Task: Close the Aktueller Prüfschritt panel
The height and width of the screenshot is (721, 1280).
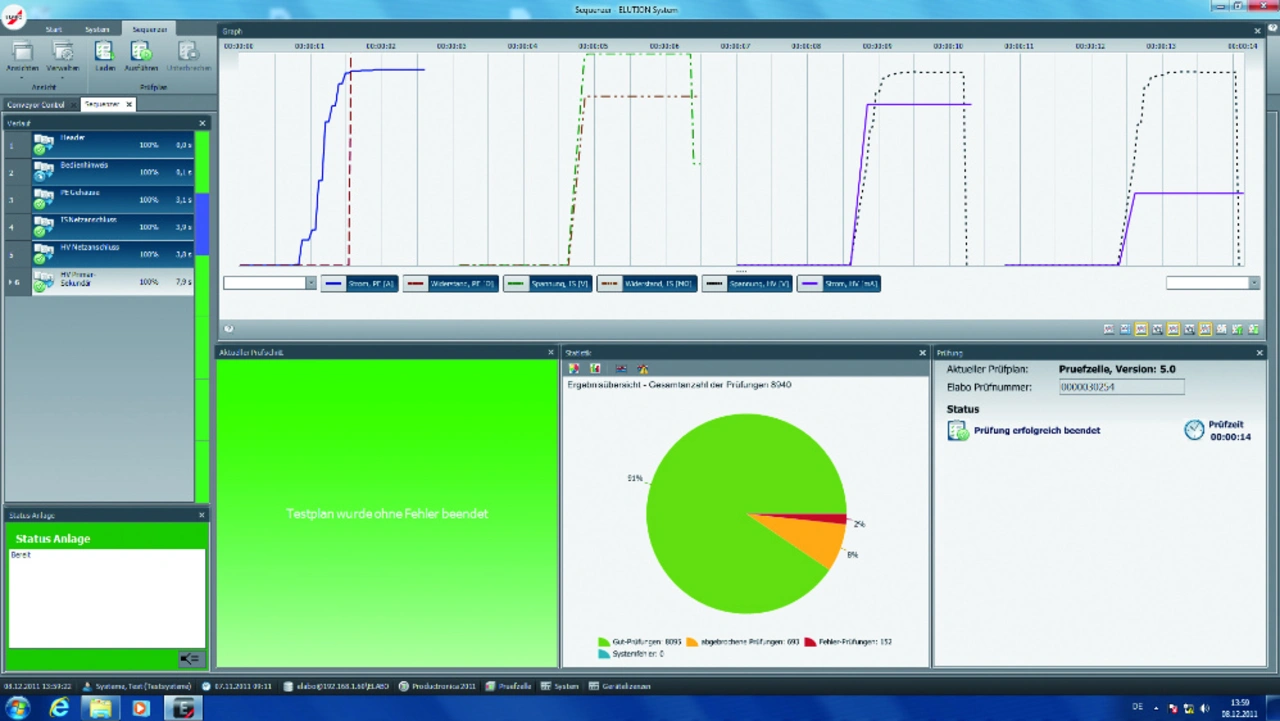Action: 550,352
